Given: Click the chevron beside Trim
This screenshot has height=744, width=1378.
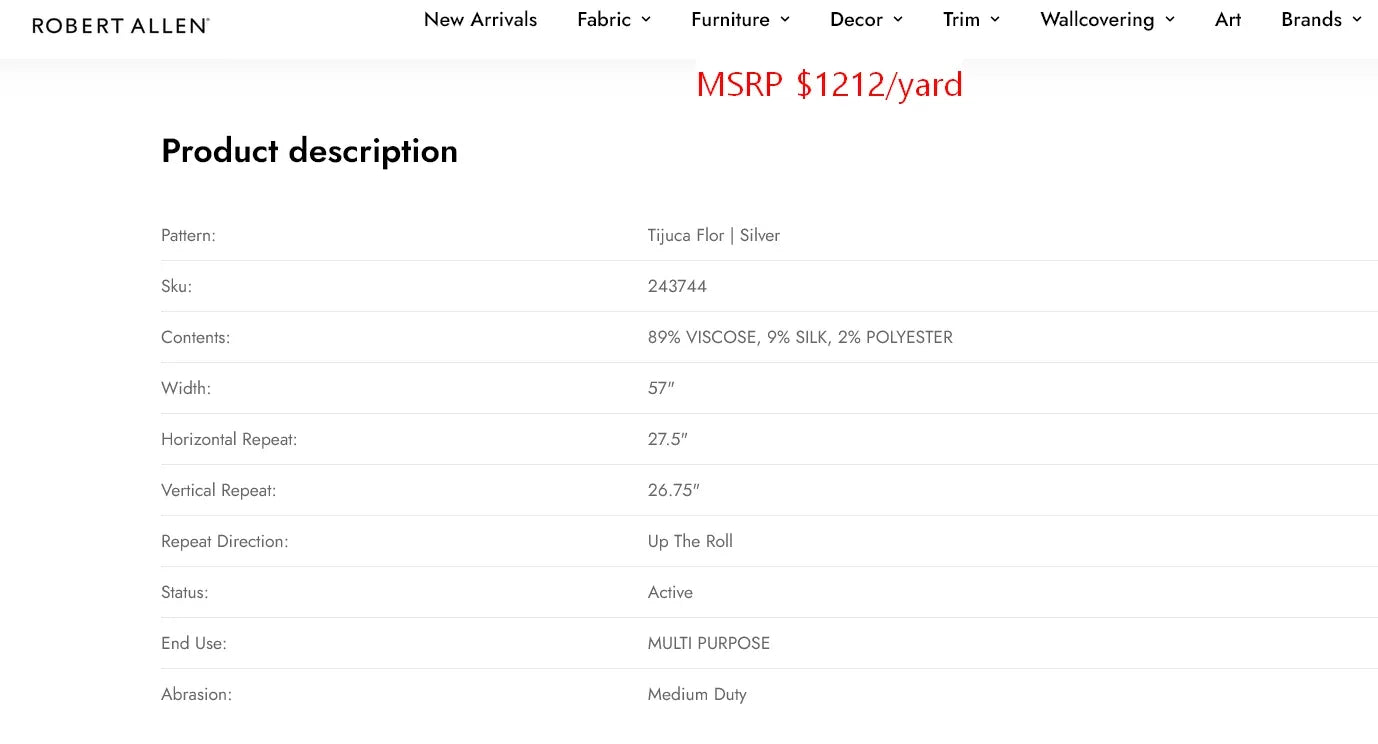Looking at the screenshot, I should (995, 20).
